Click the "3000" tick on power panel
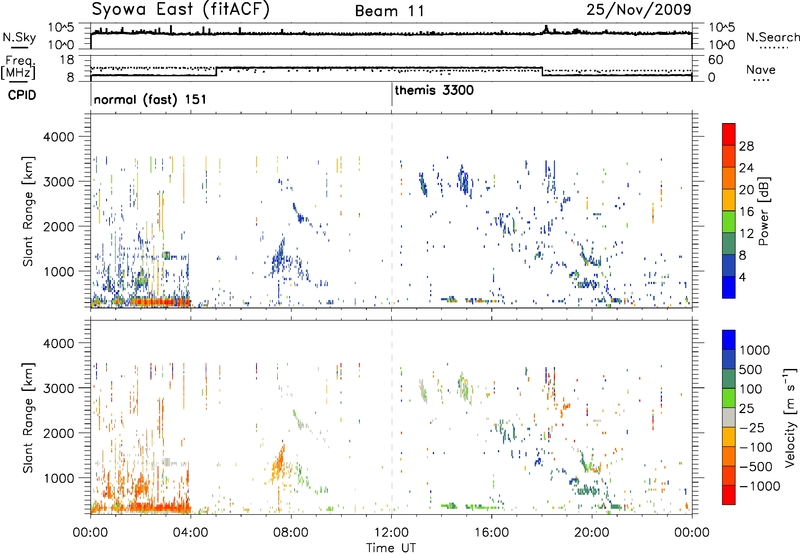 pos(59,182)
